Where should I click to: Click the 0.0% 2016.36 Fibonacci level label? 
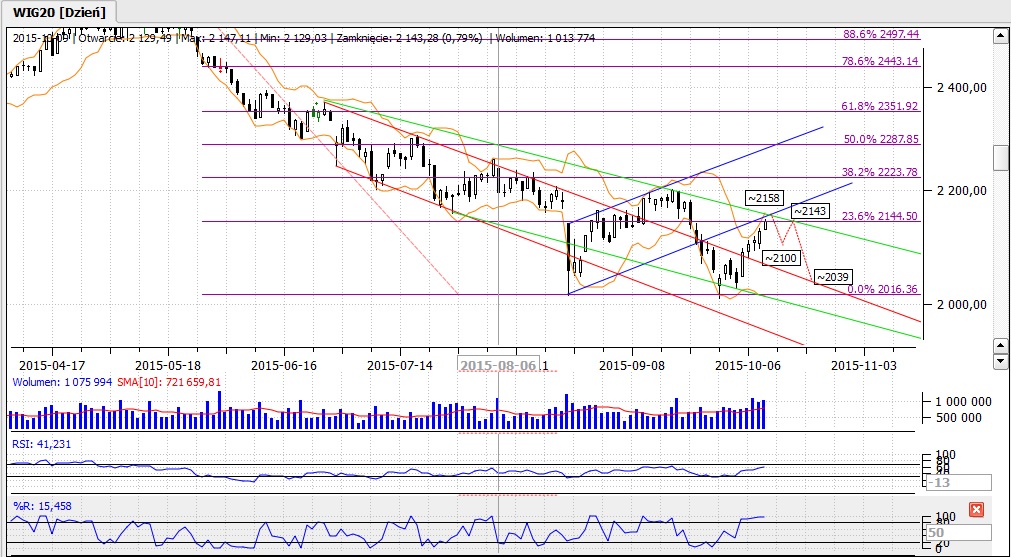882,289
